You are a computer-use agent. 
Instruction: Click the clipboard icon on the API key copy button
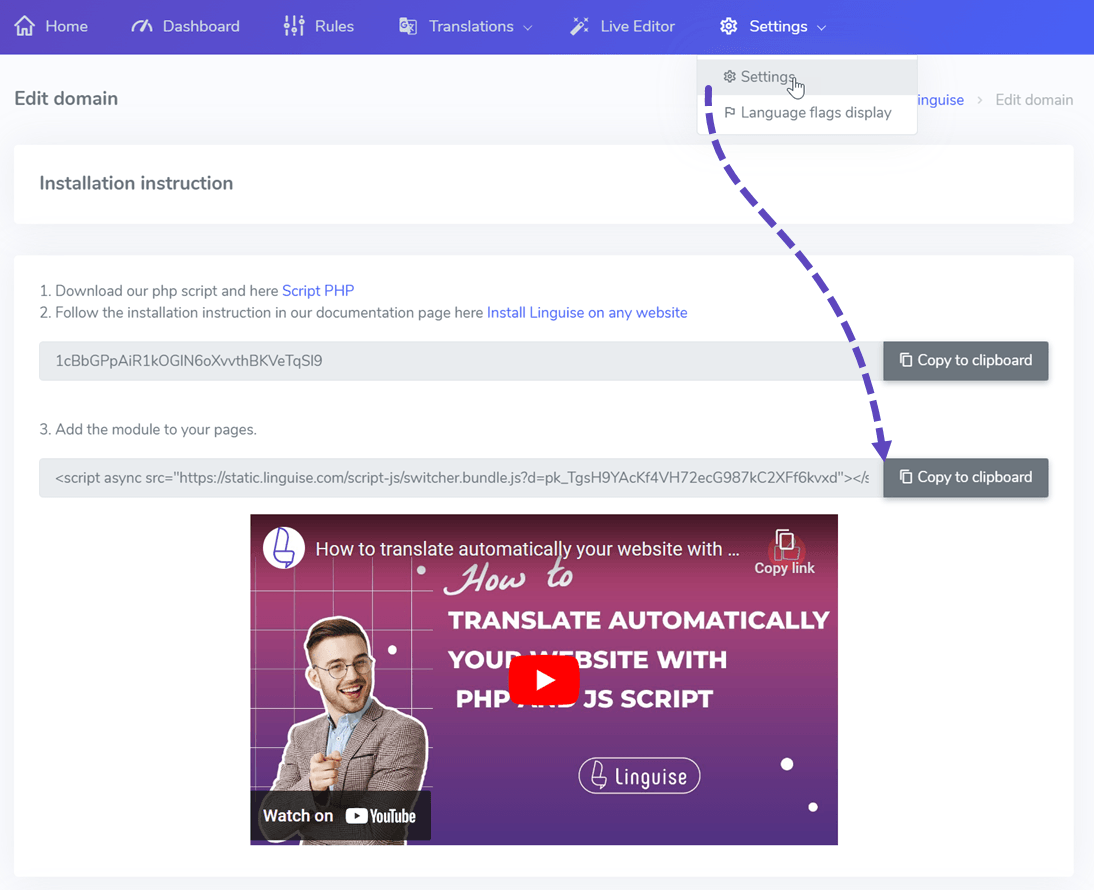click(x=906, y=360)
